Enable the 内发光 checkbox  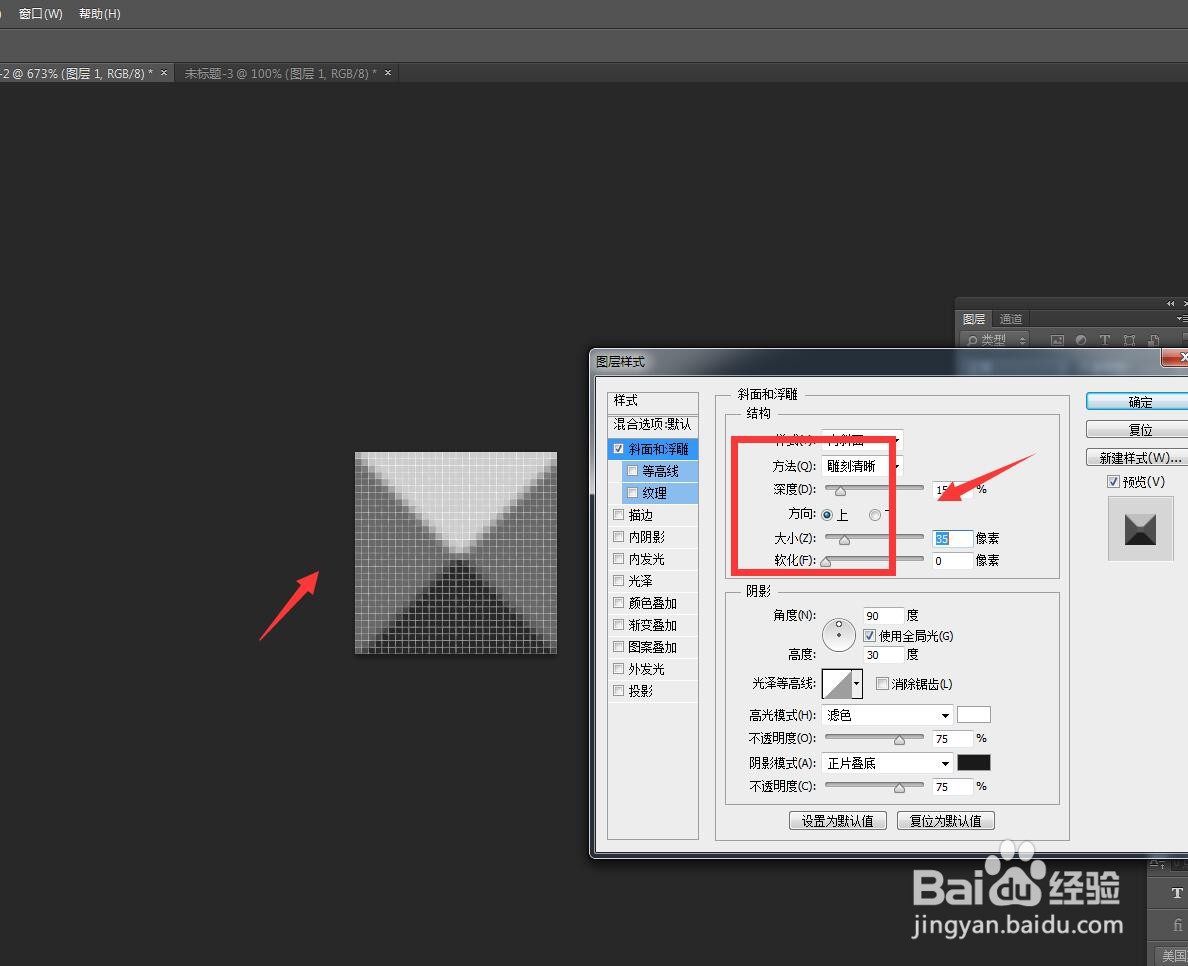[x=619, y=558]
